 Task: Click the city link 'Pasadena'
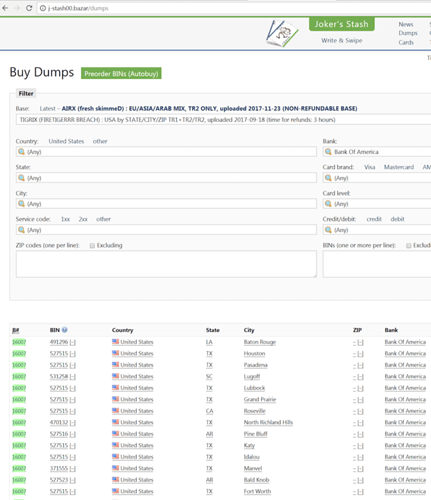(x=255, y=365)
